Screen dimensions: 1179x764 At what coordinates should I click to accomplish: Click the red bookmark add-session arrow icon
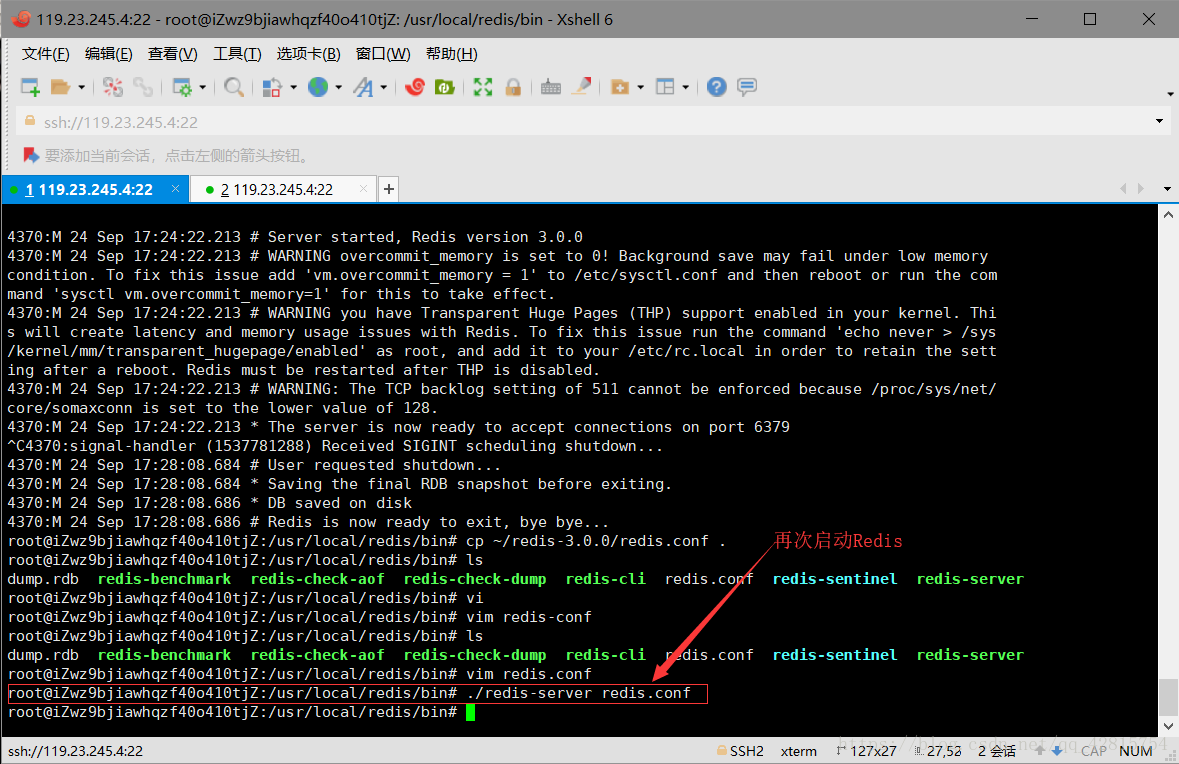pyautogui.click(x=31, y=156)
